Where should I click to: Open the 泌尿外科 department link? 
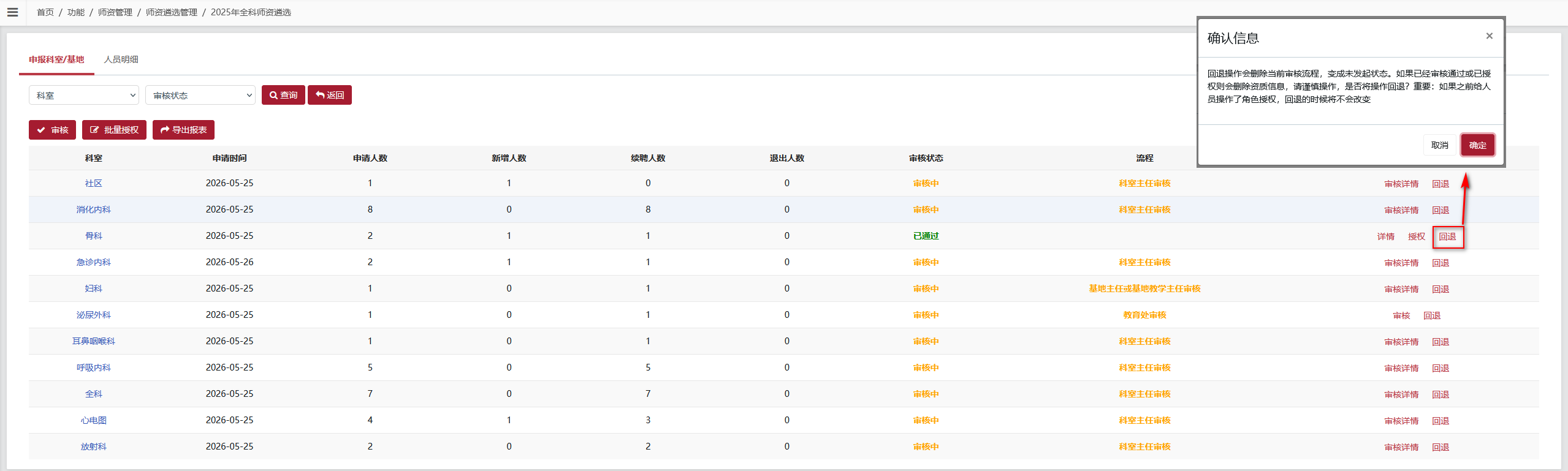(94, 315)
